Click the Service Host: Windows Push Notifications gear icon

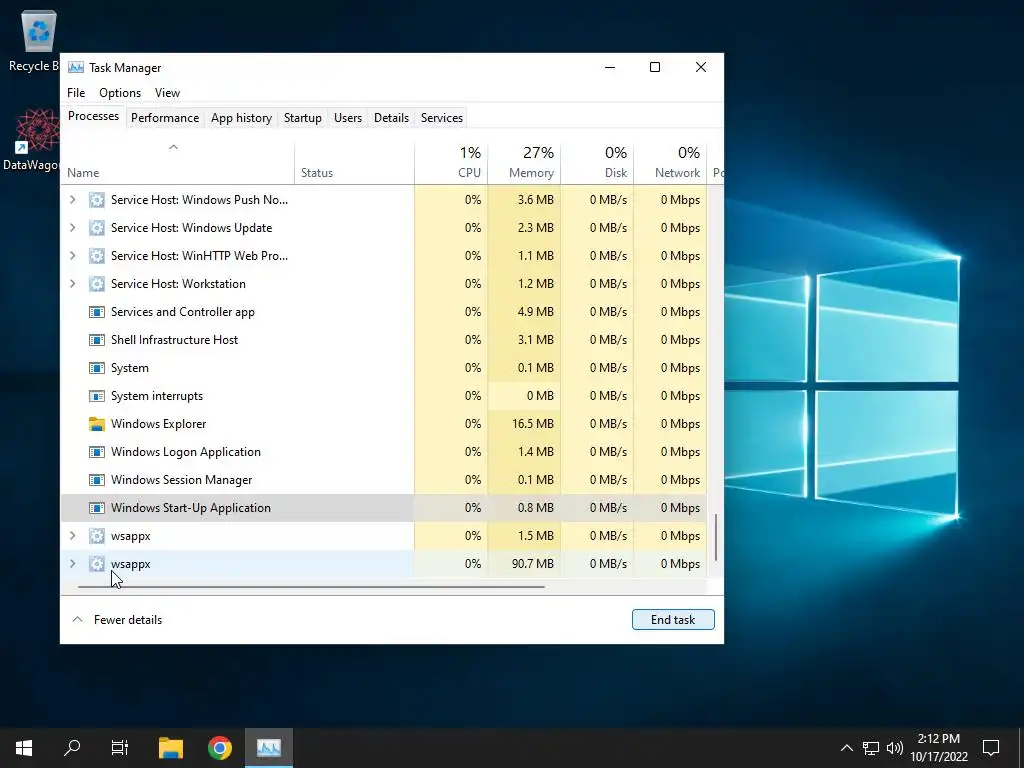tap(97, 200)
